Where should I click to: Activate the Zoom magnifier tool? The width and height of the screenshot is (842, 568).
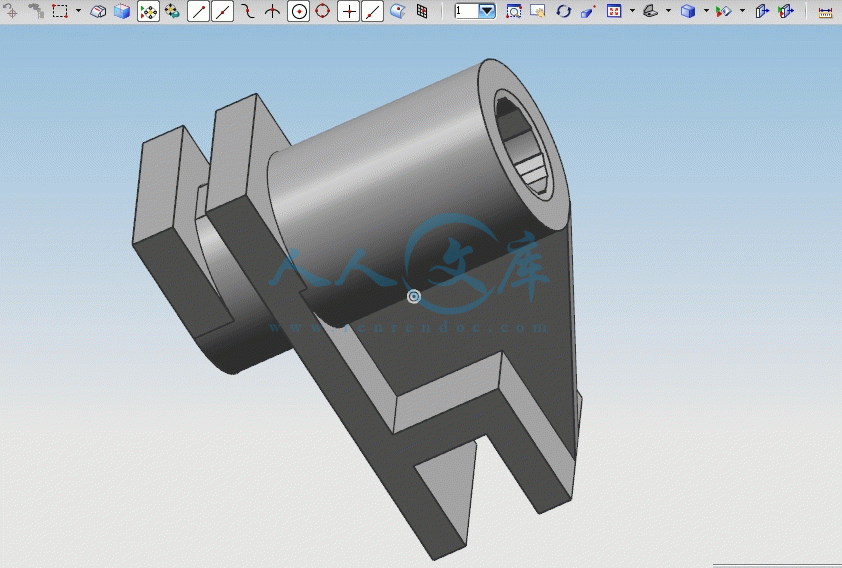tap(514, 11)
